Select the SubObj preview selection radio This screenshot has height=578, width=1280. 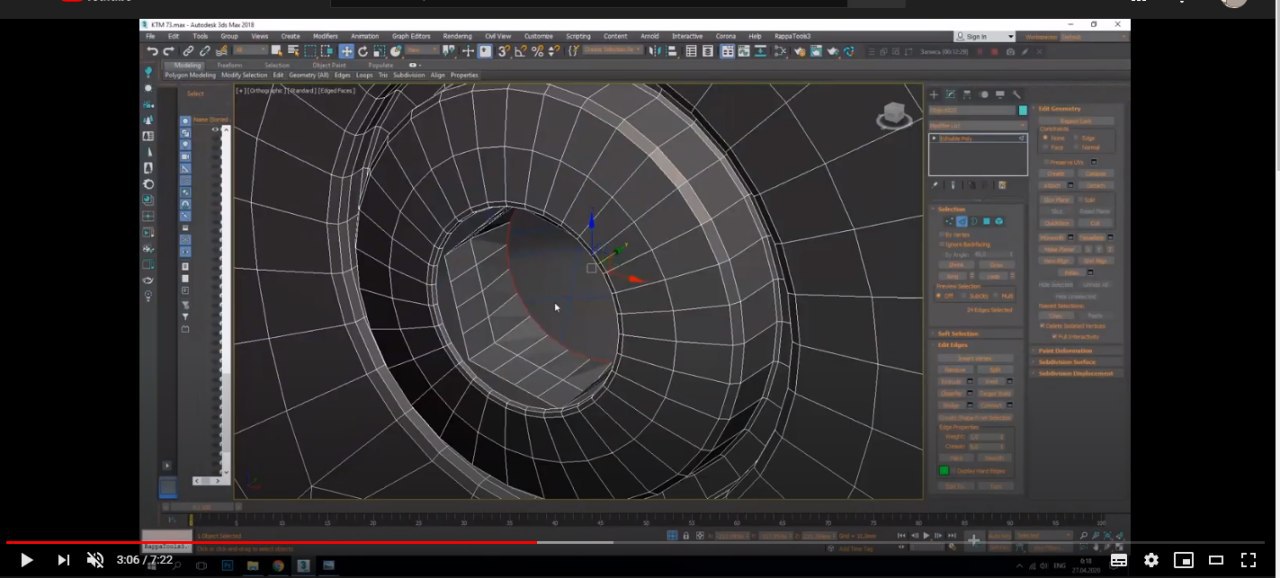coord(964,295)
